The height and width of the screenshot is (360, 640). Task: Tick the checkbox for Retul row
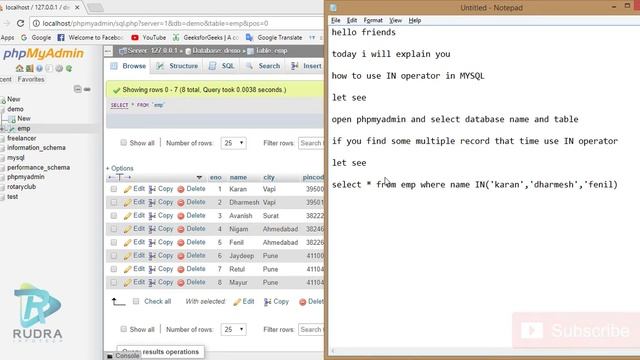click(113, 269)
